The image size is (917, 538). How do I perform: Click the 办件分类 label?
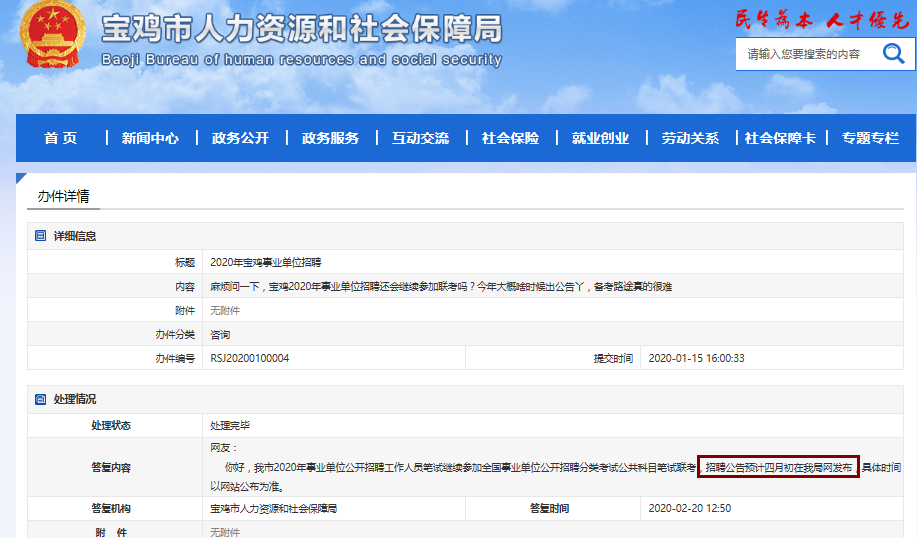tap(175, 334)
